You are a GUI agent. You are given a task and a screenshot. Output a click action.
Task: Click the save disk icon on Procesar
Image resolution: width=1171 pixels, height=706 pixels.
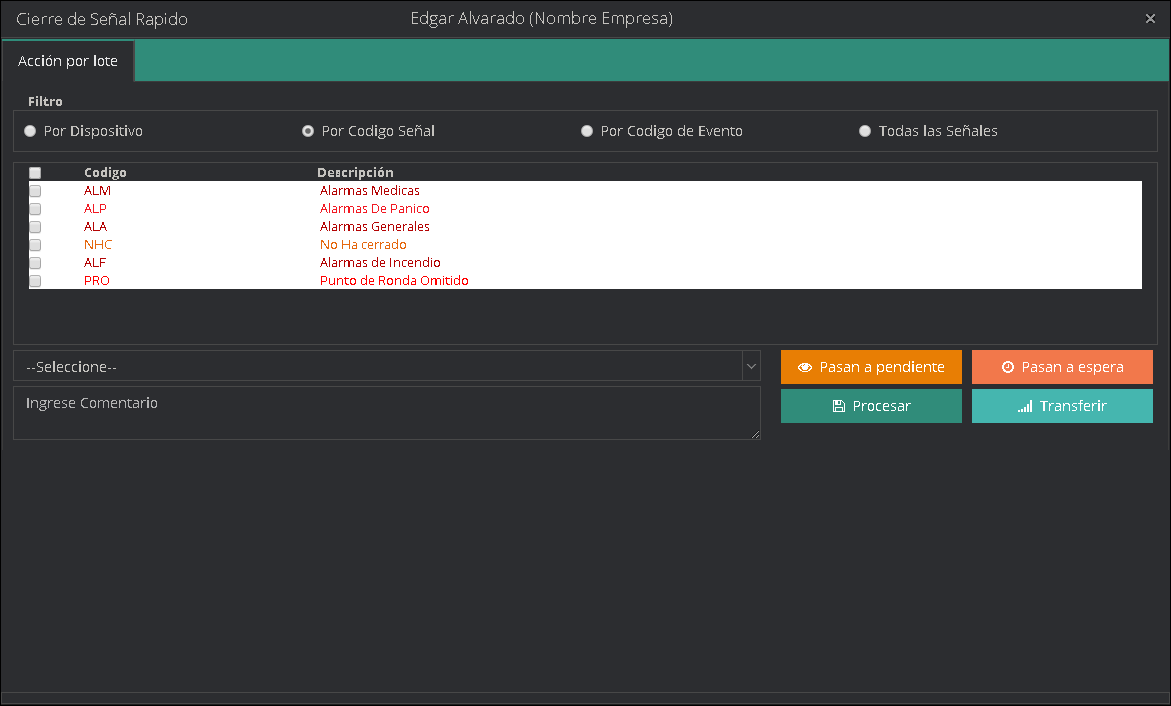click(838, 406)
